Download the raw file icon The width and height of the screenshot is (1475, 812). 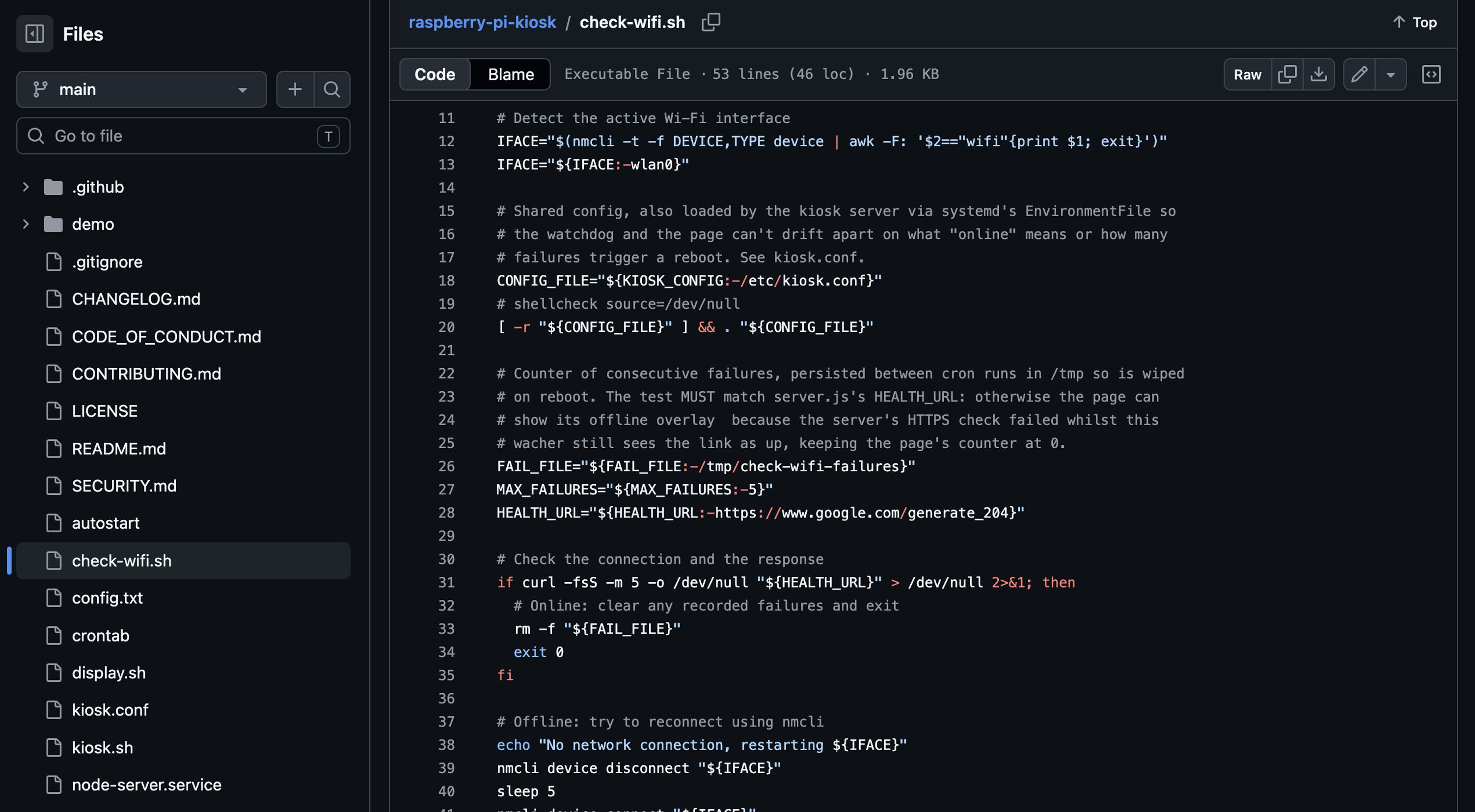pyautogui.click(x=1319, y=75)
